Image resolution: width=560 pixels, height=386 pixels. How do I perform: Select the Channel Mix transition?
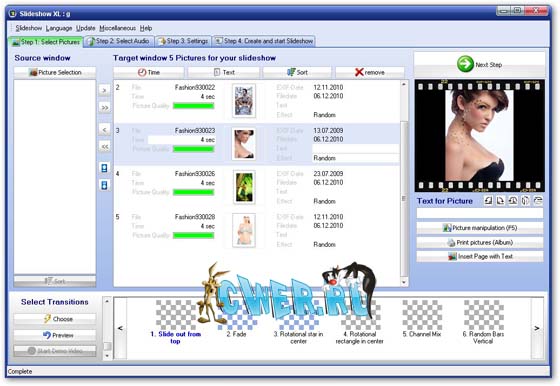(x=422, y=319)
